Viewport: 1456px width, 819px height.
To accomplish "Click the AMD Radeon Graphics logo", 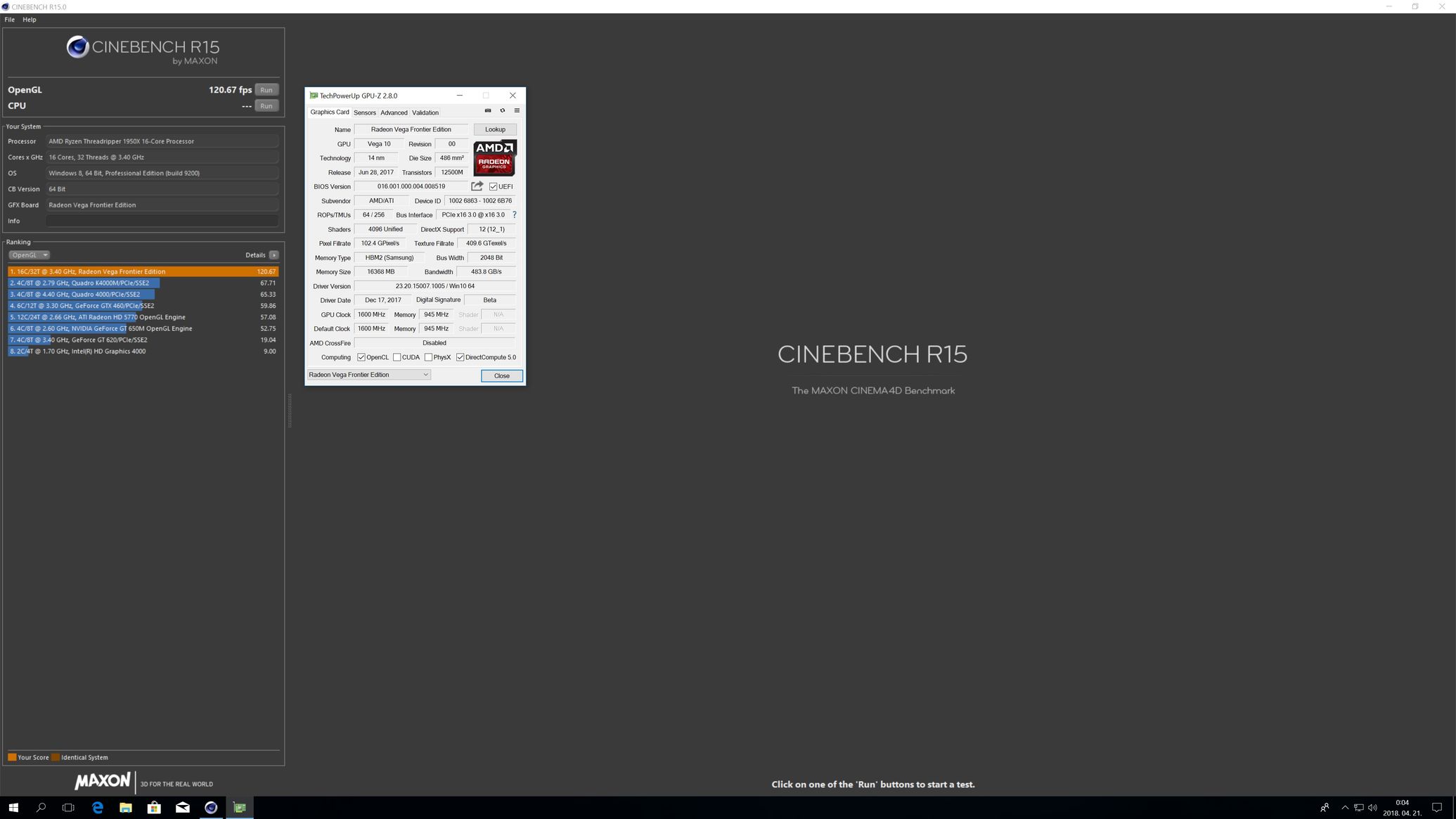I will [x=495, y=157].
